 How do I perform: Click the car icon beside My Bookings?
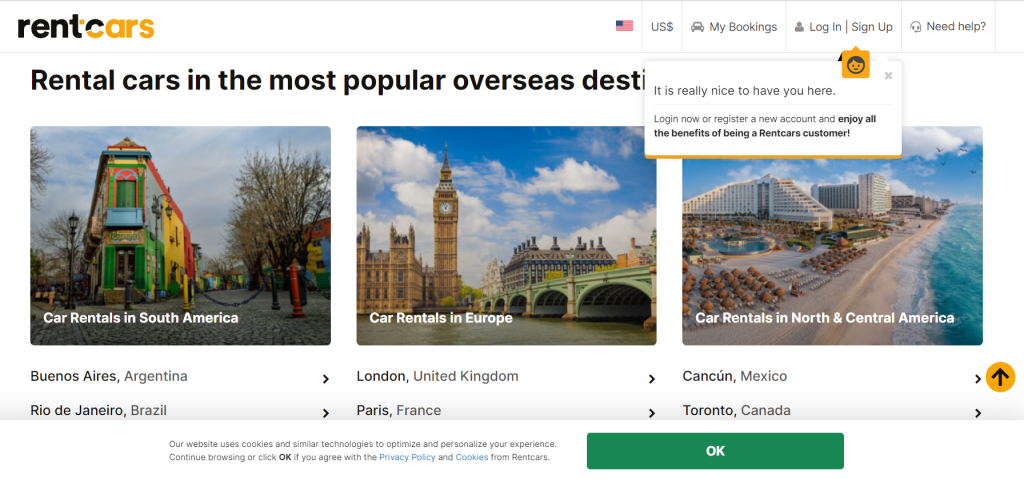(x=697, y=27)
